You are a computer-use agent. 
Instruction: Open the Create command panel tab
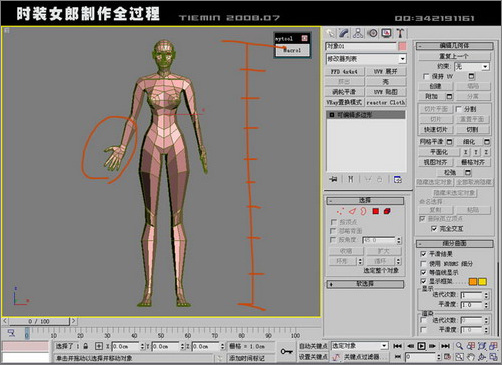(330, 33)
